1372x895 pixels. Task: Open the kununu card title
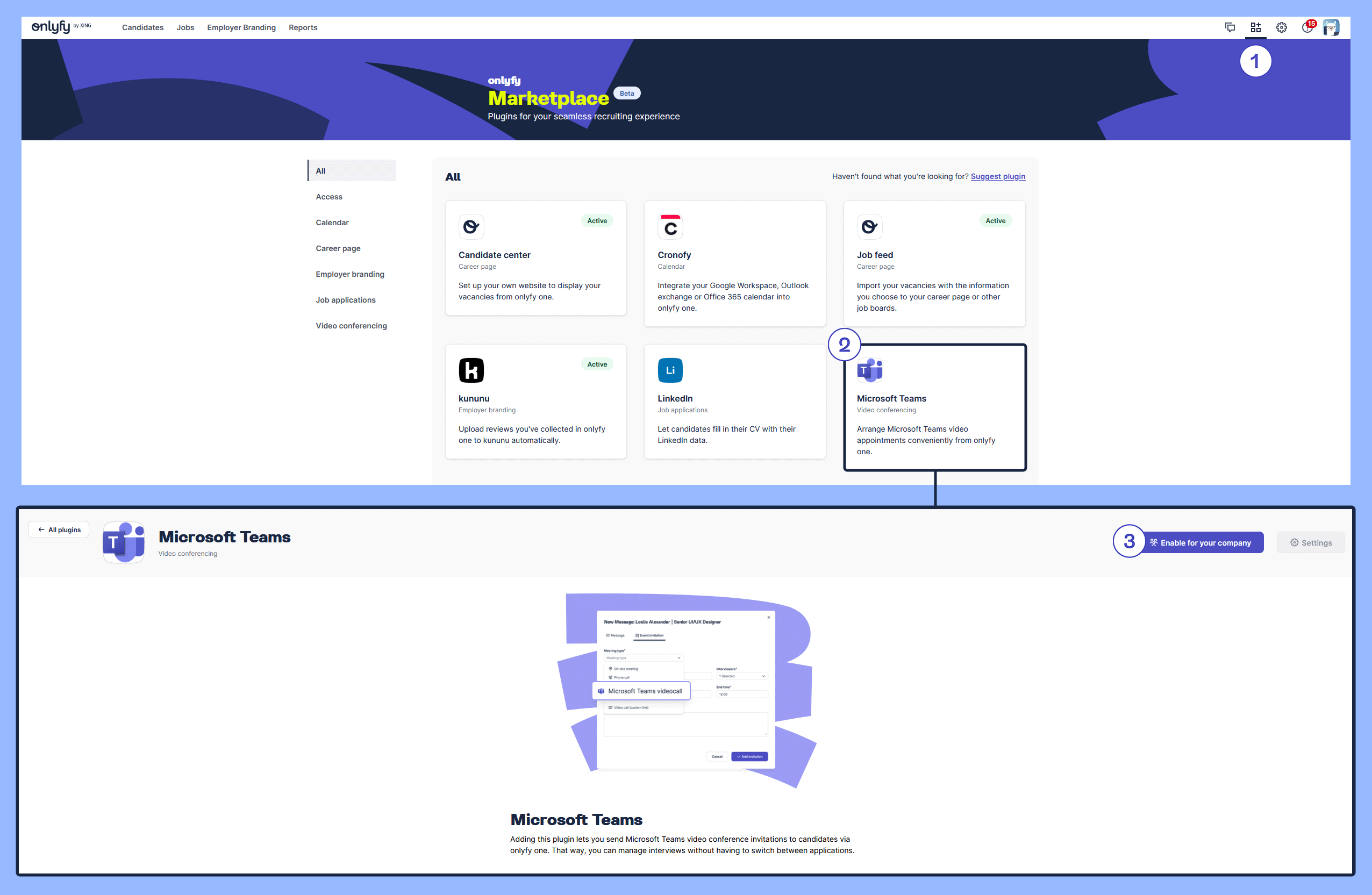(474, 398)
